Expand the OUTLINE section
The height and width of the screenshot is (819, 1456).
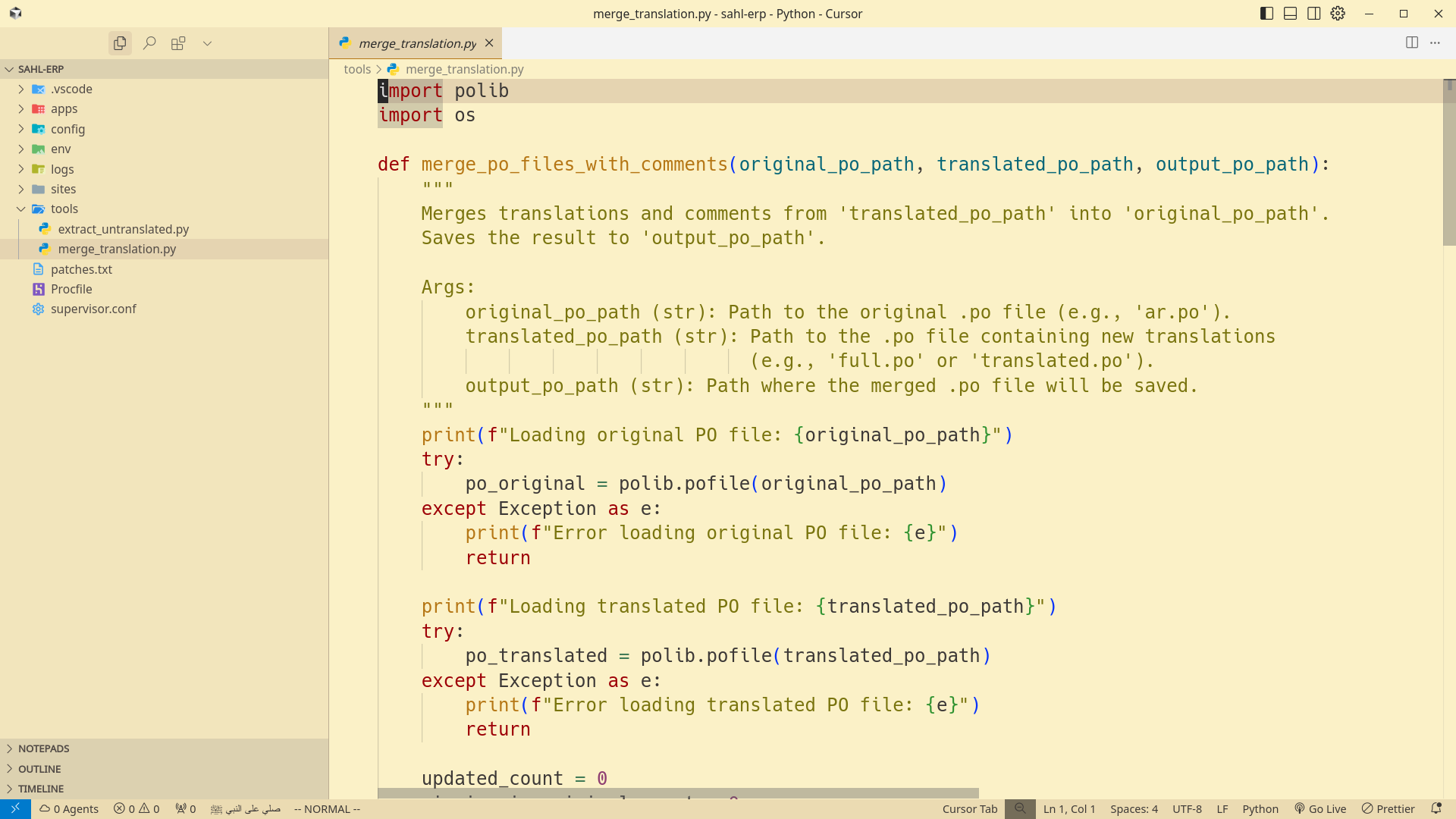(x=39, y=768)
